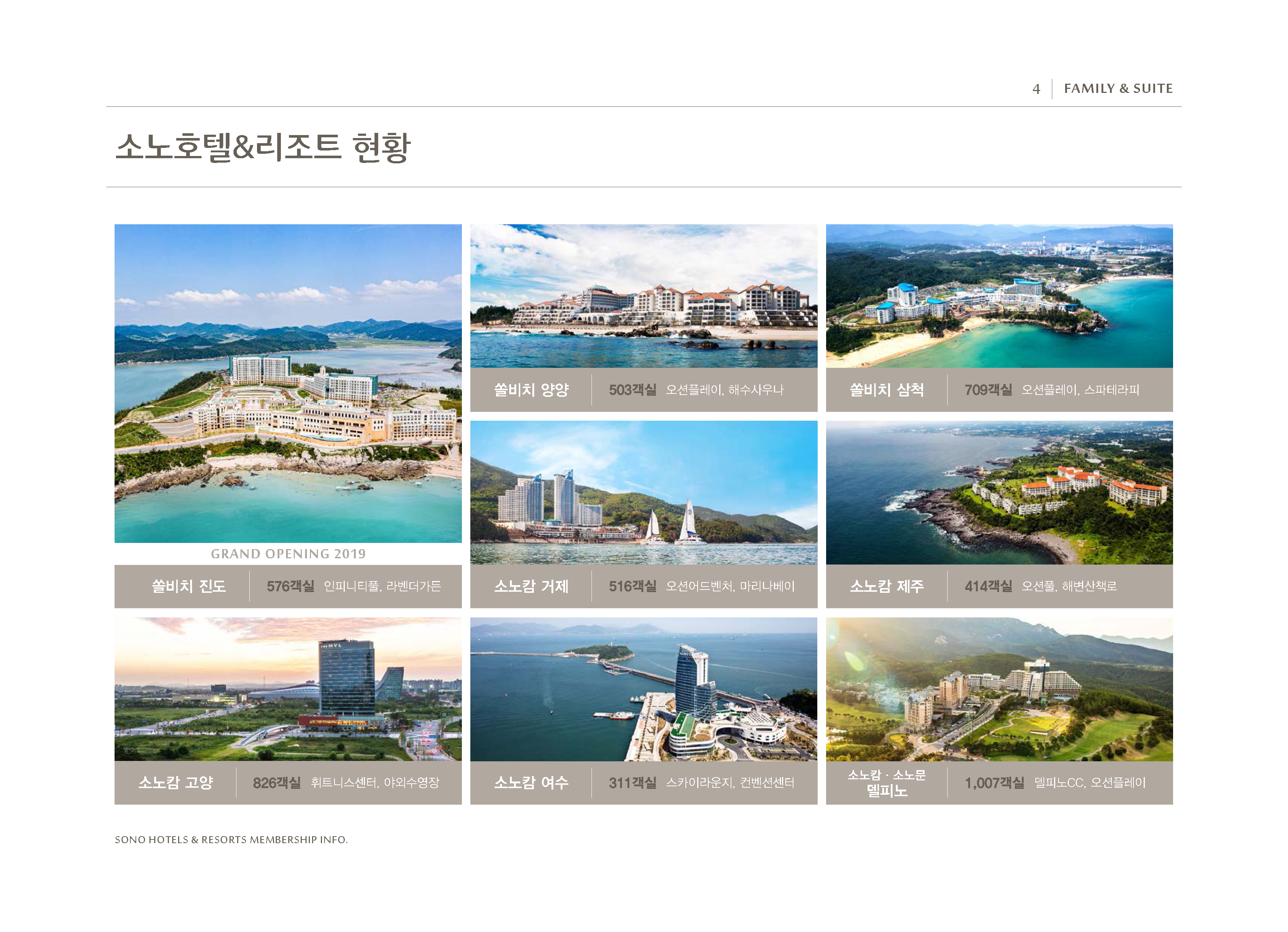Screen dimensions: 1288x932
Task: Click the 503객실 room count
Action: point(633,390)
